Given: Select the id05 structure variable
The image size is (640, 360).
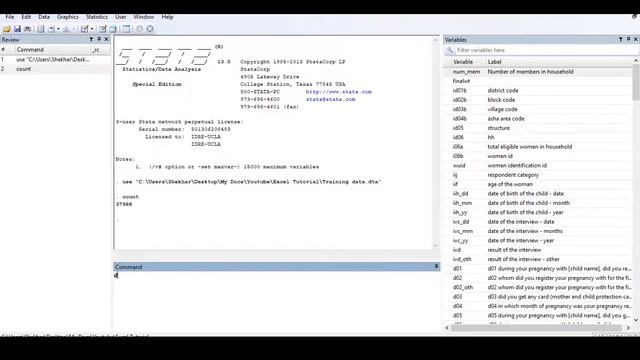Looking at the screenshot, I should (538, 128).
